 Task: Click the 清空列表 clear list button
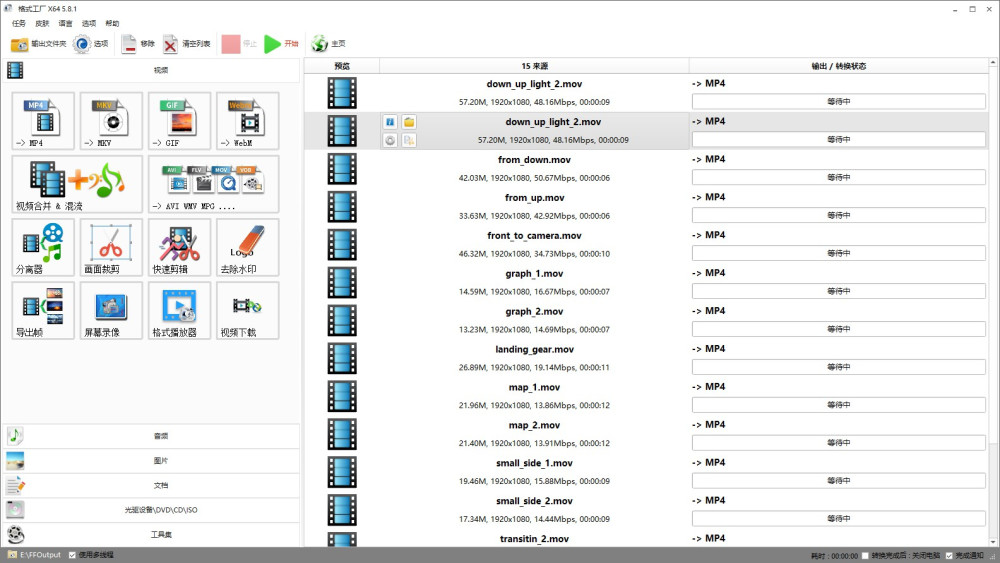coord(186,43)
